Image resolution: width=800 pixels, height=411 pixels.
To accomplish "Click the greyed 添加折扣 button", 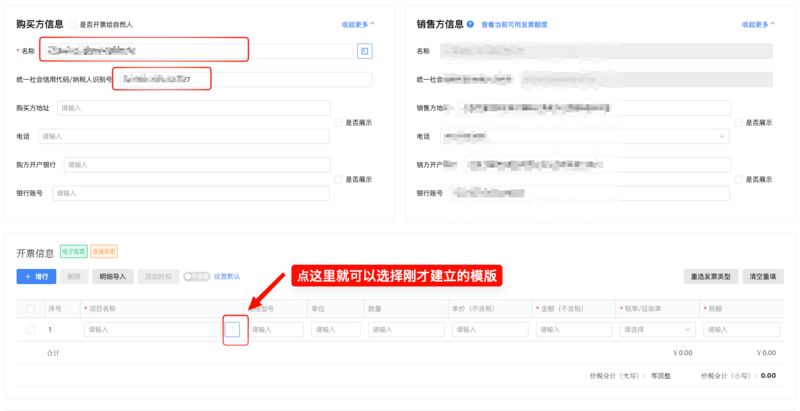I will (158, 276).
